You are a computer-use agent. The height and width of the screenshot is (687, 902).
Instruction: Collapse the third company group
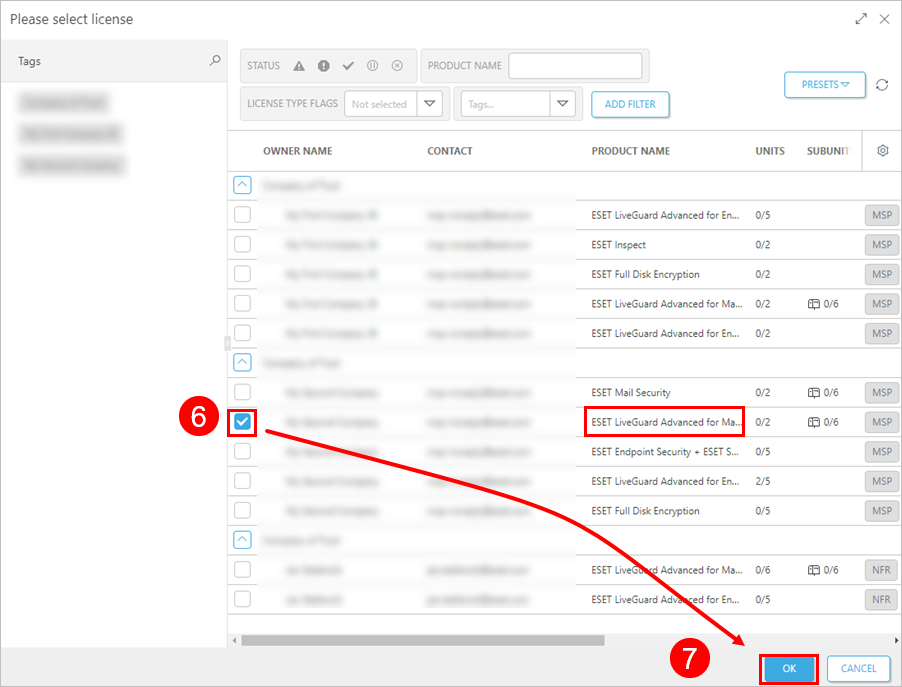click(242, 540)
